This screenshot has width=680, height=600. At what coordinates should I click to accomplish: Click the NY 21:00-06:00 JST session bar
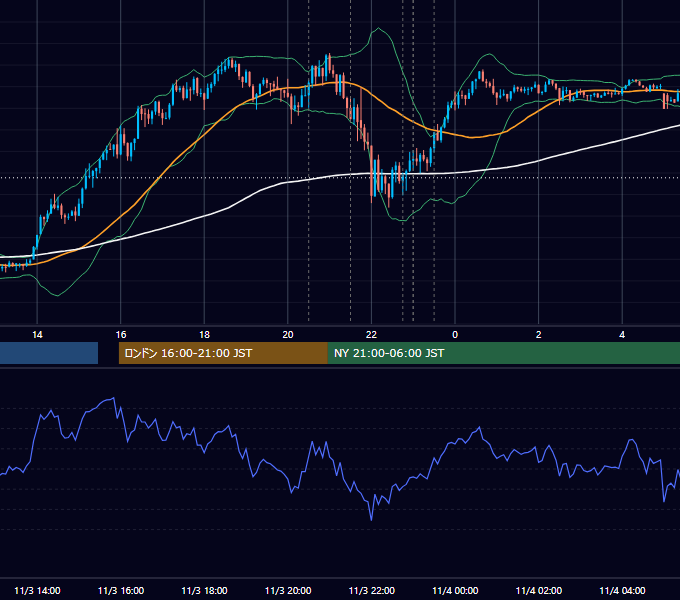[503, 353]
